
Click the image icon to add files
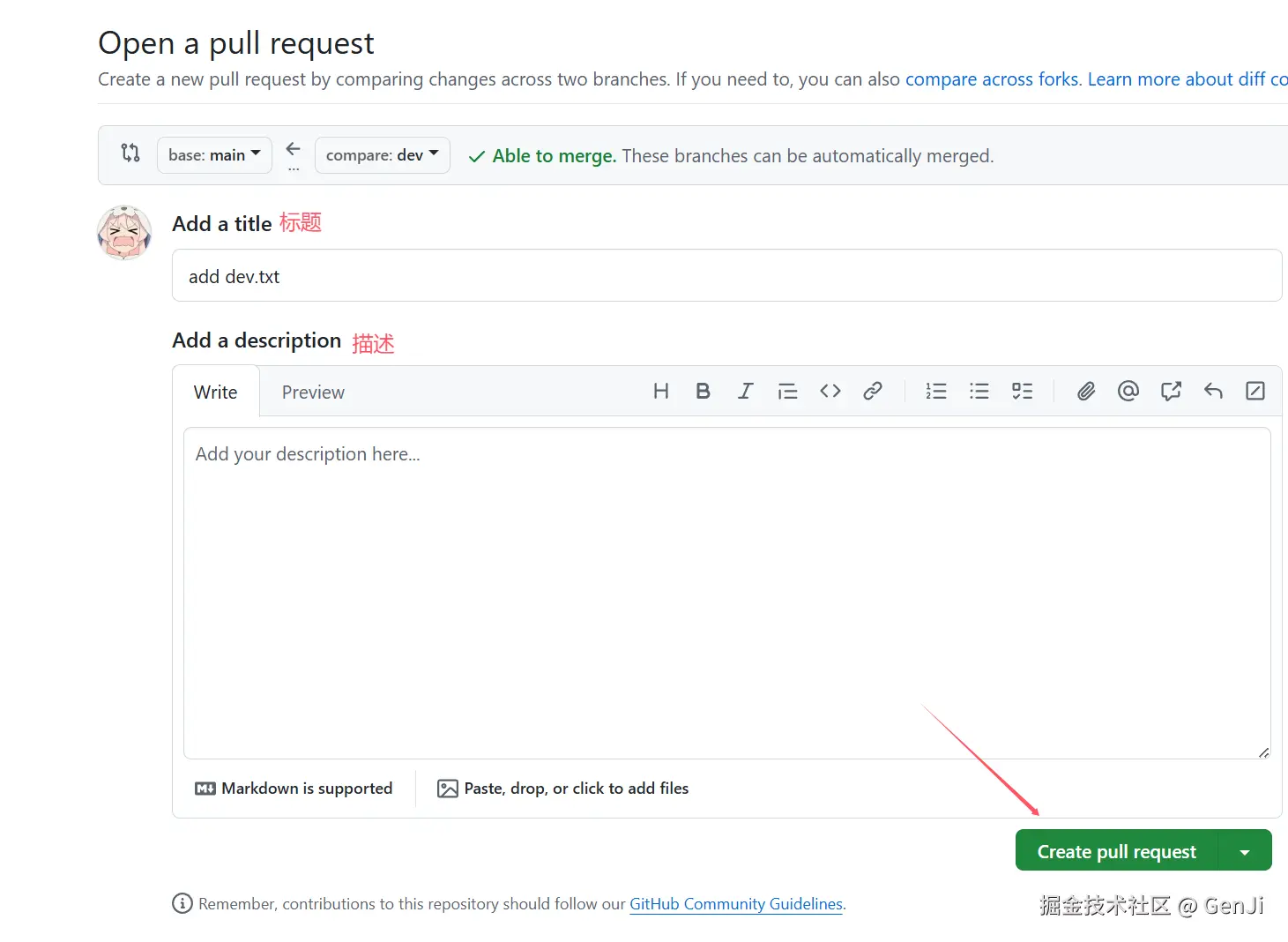click(448, 789)
